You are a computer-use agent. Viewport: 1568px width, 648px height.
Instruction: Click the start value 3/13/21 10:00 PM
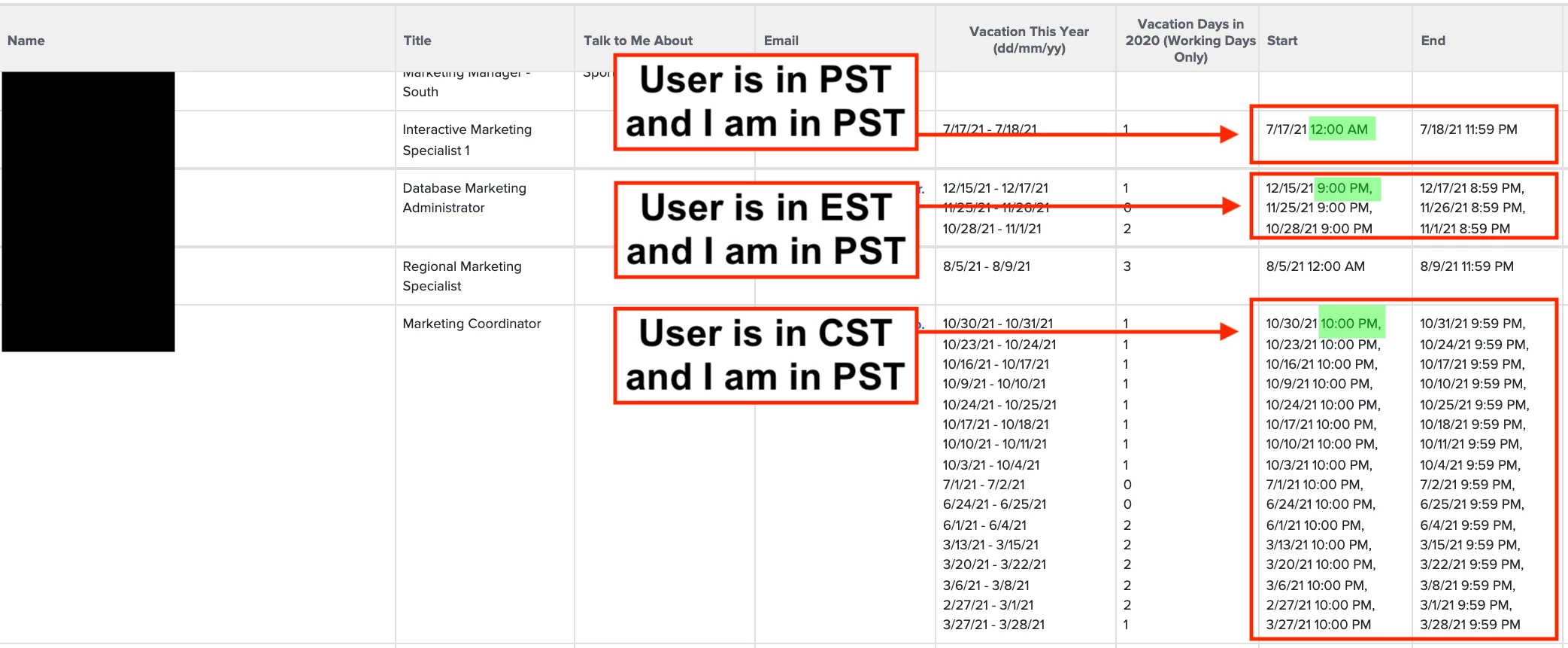1319,545
